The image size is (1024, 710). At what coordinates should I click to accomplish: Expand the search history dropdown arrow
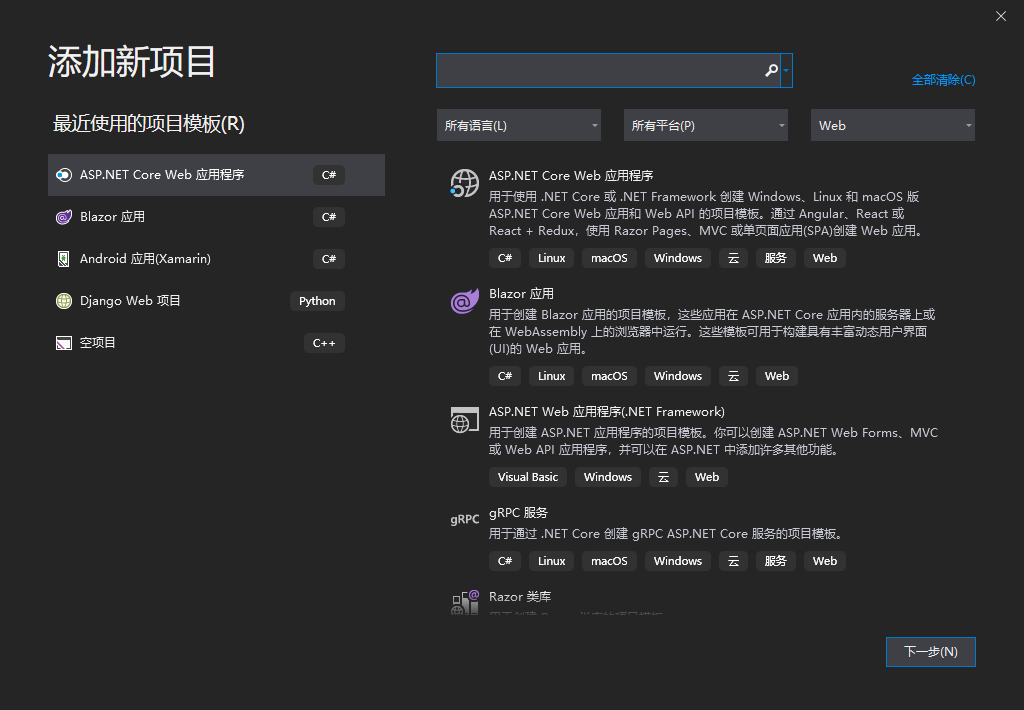(786, 71)
